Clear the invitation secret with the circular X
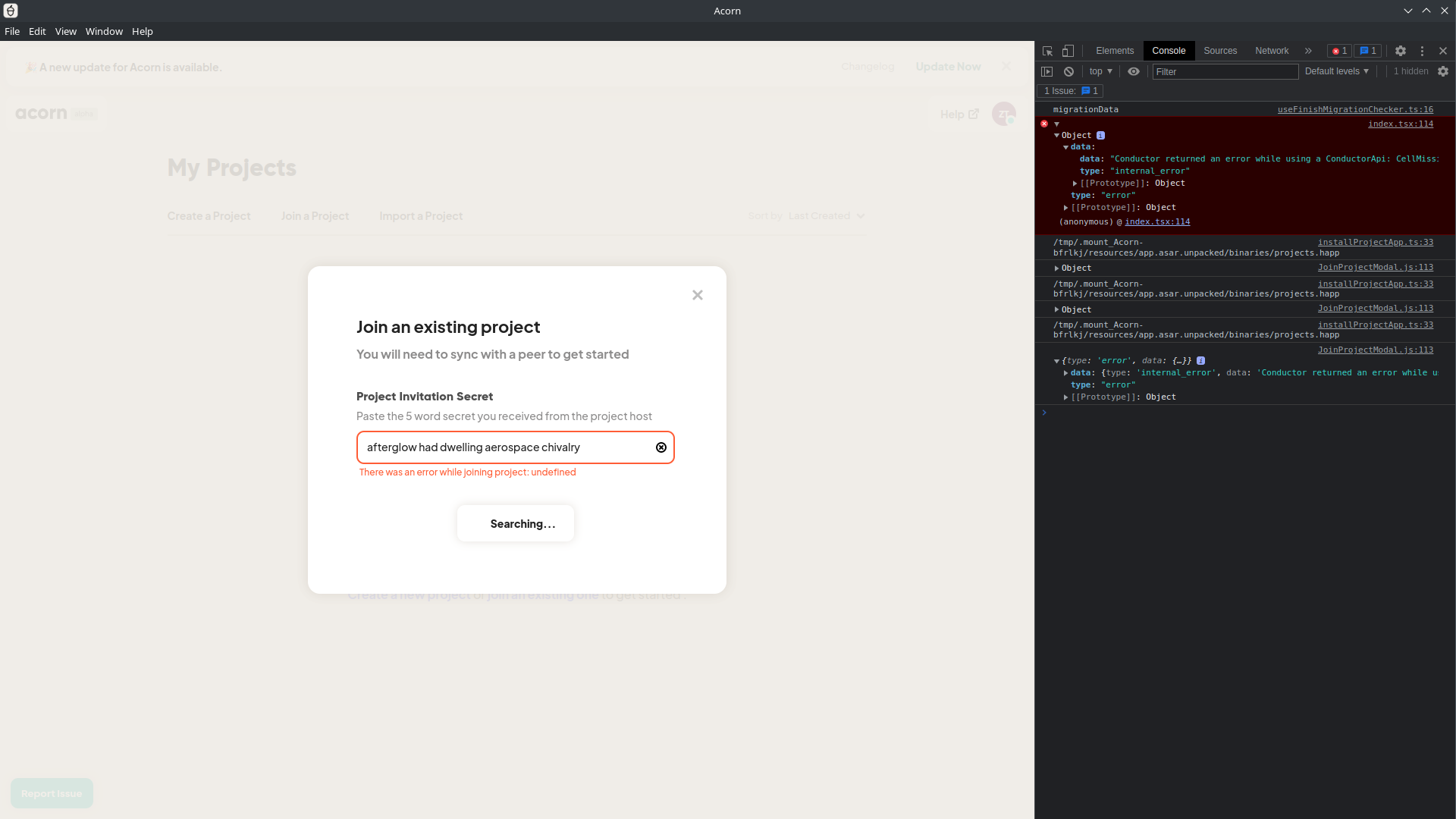The height and width of the screenshot is (819, 1456). pyautogui.click(x=661, y=447)
